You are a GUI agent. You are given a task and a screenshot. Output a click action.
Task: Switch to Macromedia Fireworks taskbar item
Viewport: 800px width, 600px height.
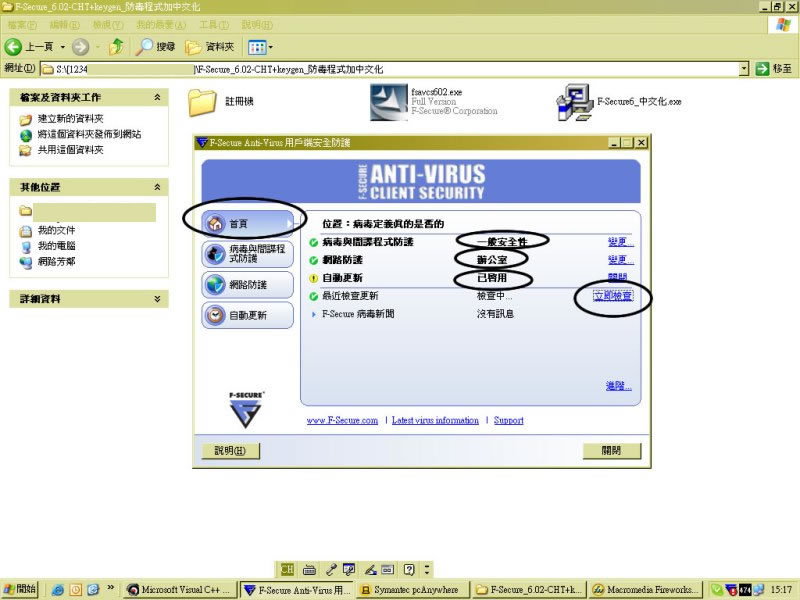(x=645, y=590)
